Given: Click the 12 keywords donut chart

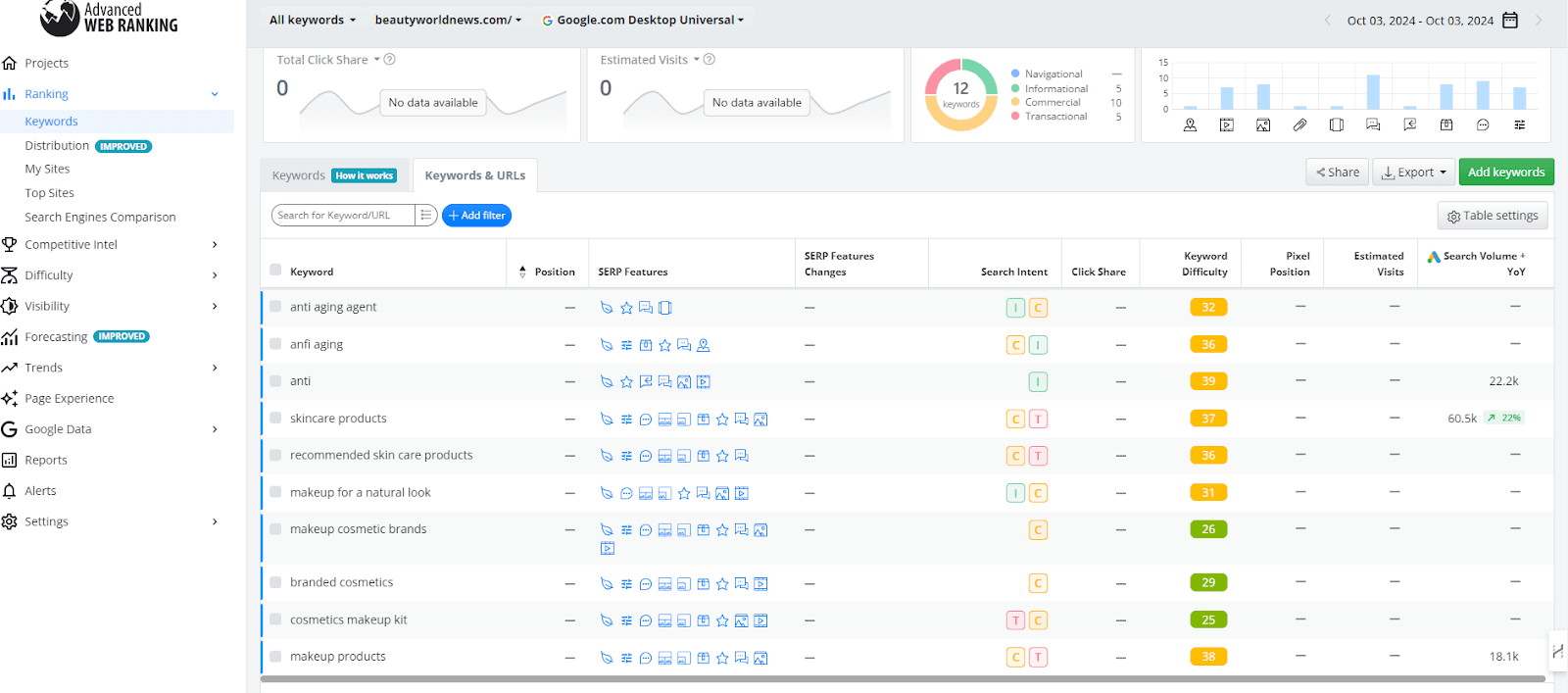Looking at the screenshot, I should point(961,94).
